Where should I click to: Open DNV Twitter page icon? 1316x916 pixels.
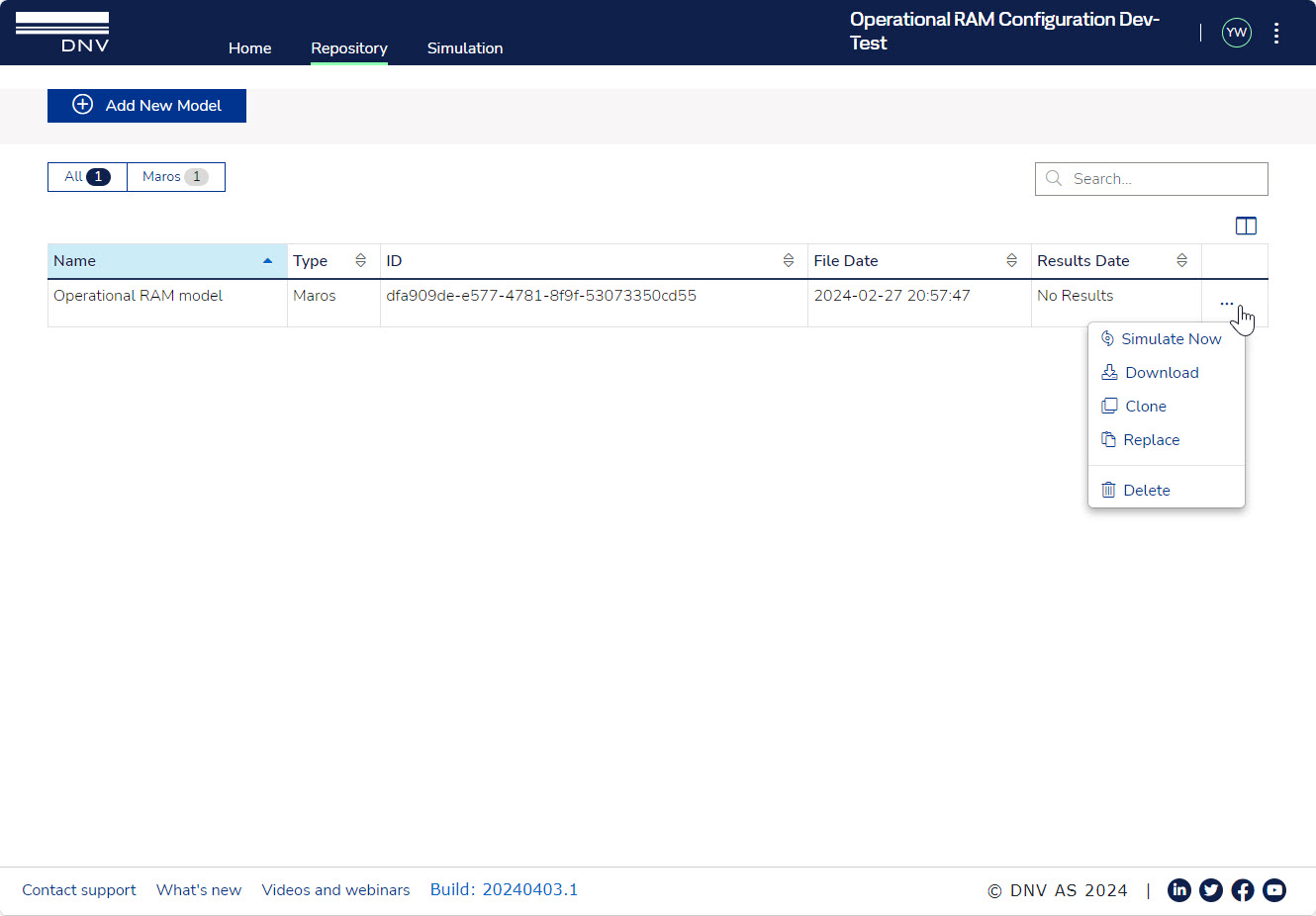(1211, 890)
